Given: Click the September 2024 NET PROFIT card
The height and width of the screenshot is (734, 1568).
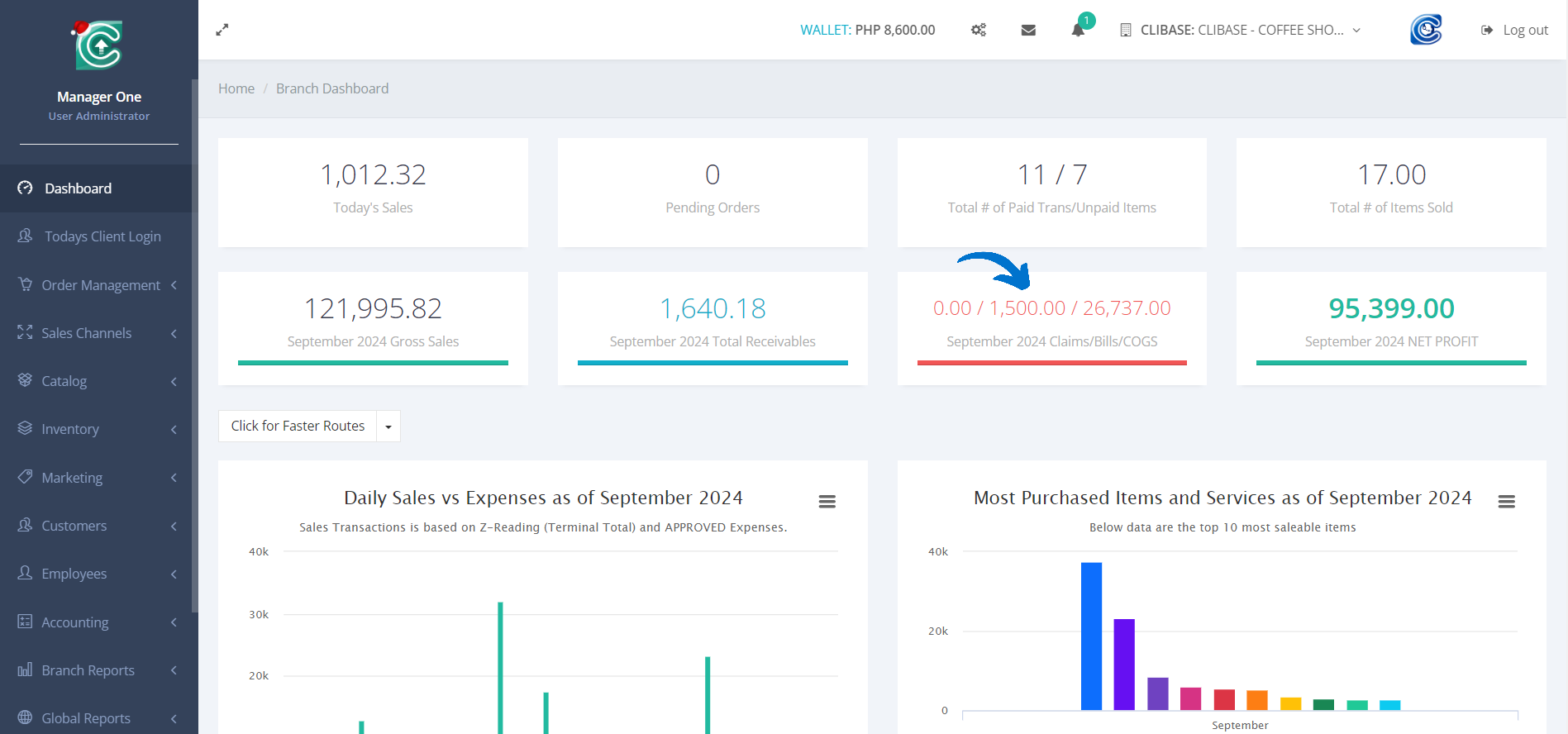Looking at the screenshot, I should [x=1391, y=328].
